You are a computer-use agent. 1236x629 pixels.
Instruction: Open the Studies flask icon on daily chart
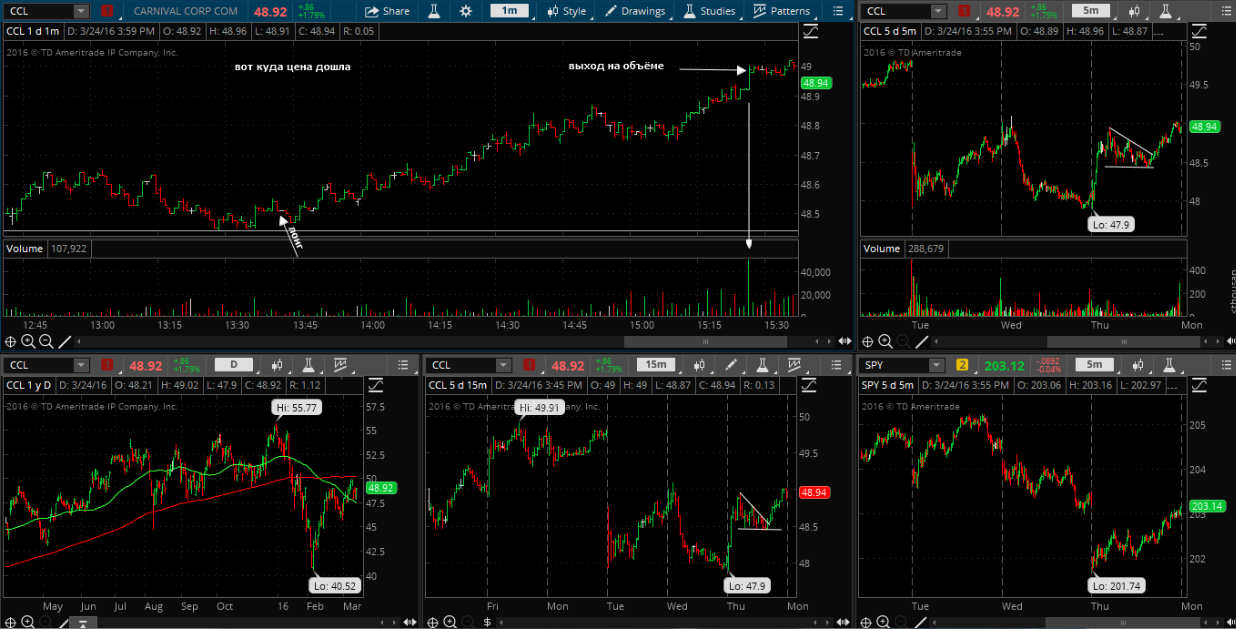click(x=308, y=365)
